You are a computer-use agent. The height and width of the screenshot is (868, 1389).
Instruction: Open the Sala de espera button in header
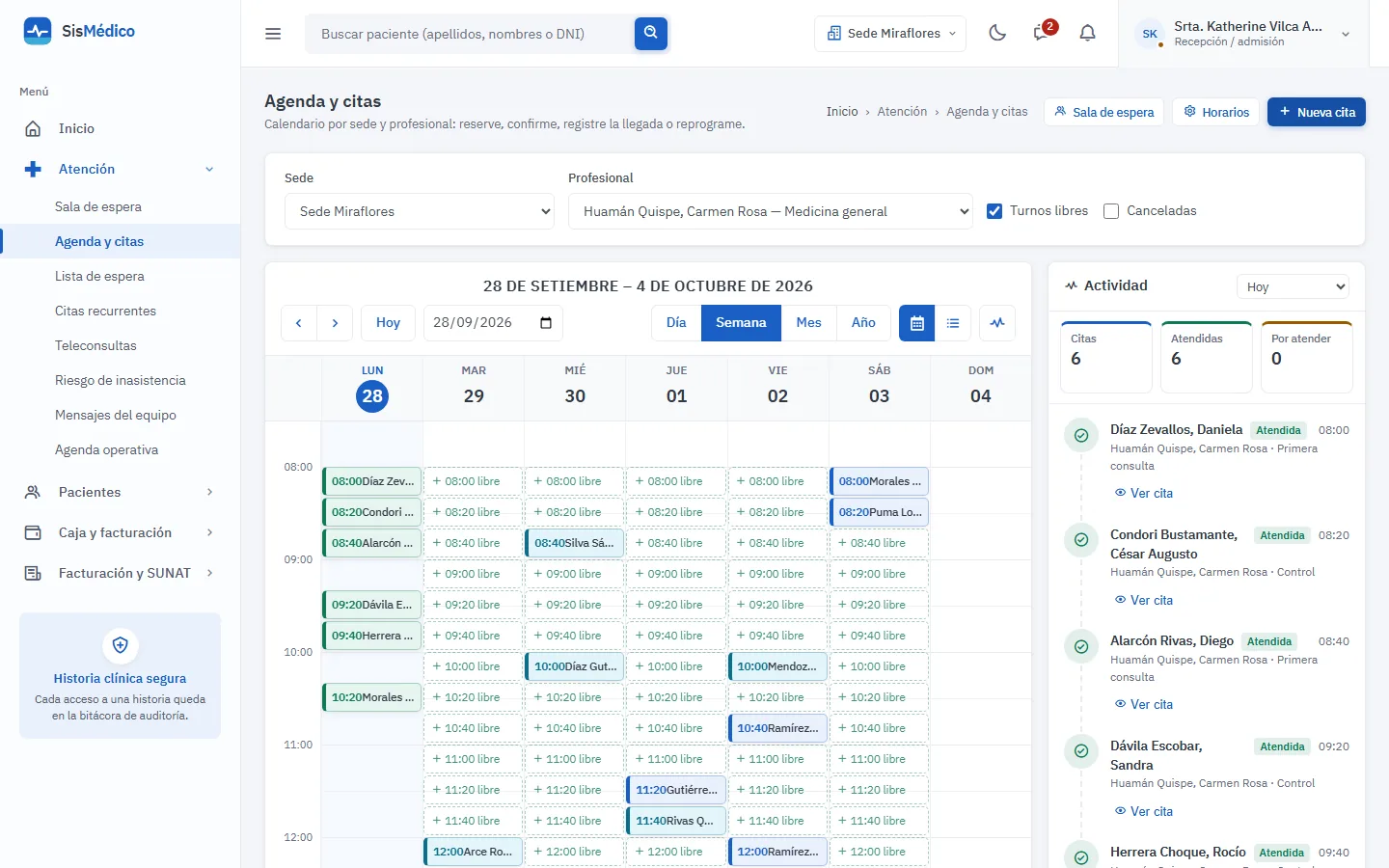pyautogui.click(x=1103, y=112)
